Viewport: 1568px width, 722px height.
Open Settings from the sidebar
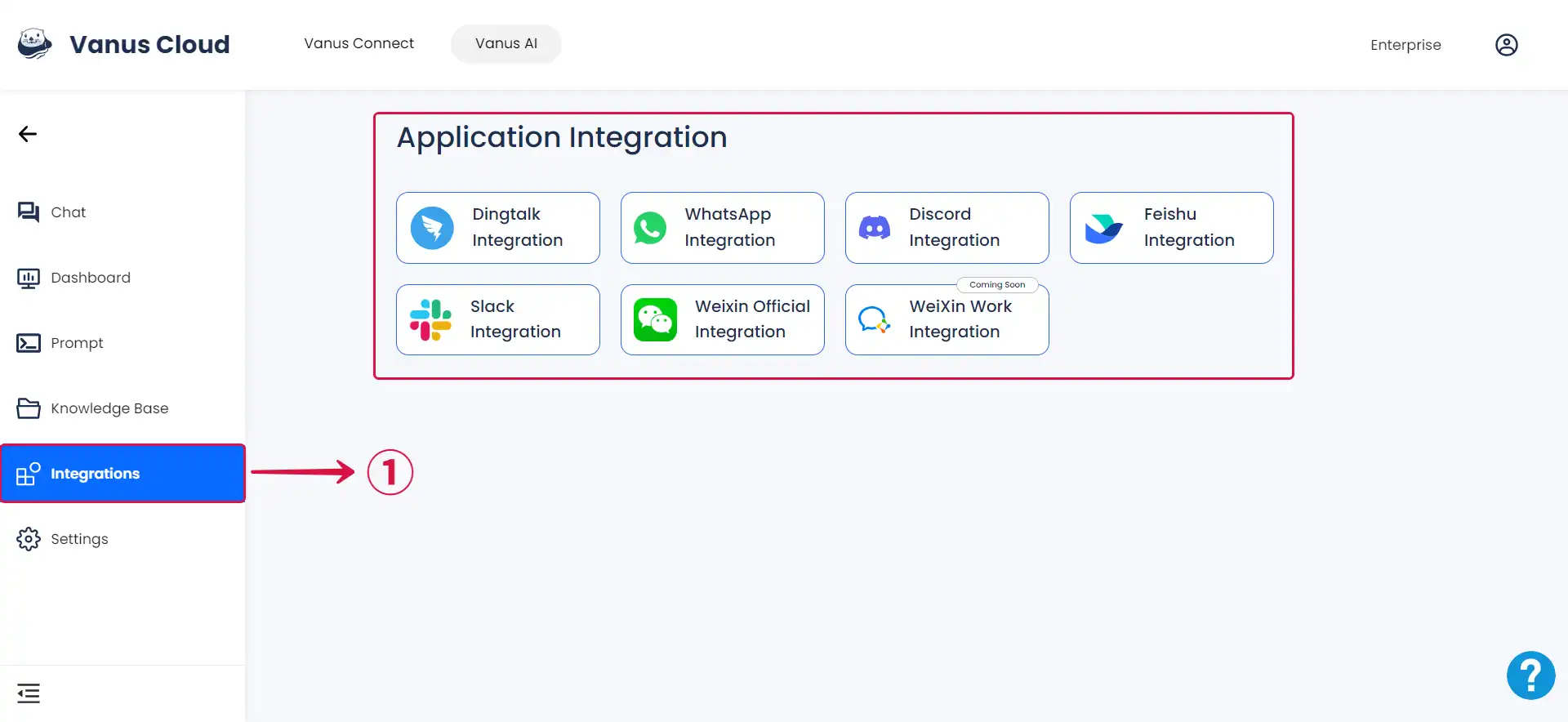point(122,539)
